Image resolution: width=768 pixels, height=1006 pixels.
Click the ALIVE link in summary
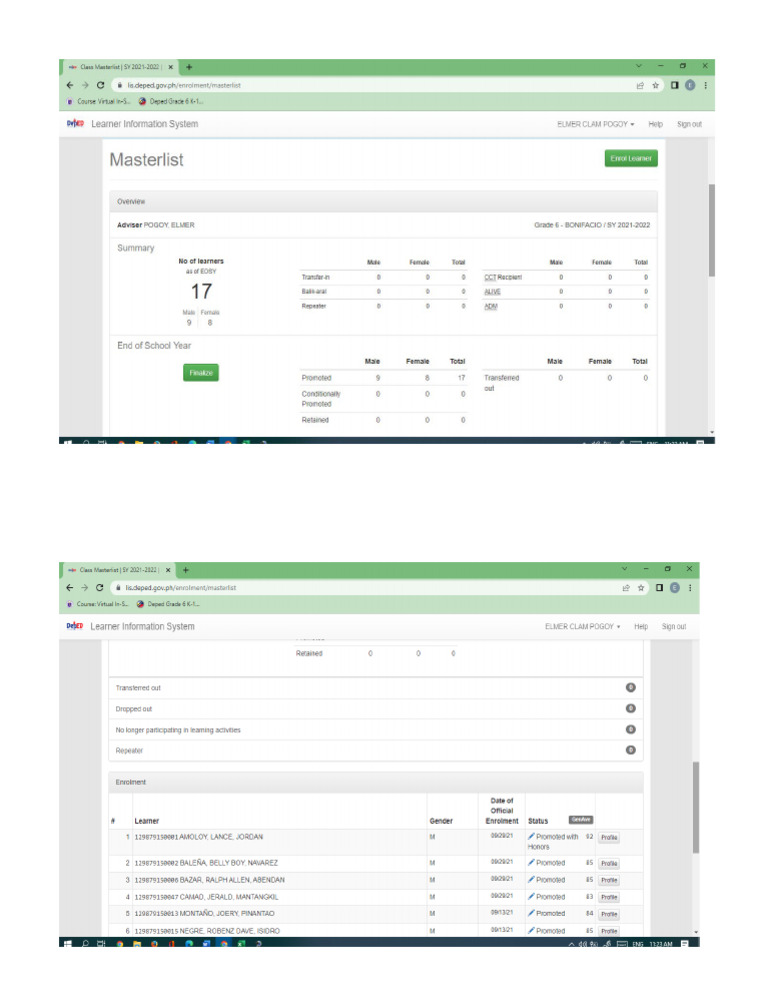pos(492,292)
